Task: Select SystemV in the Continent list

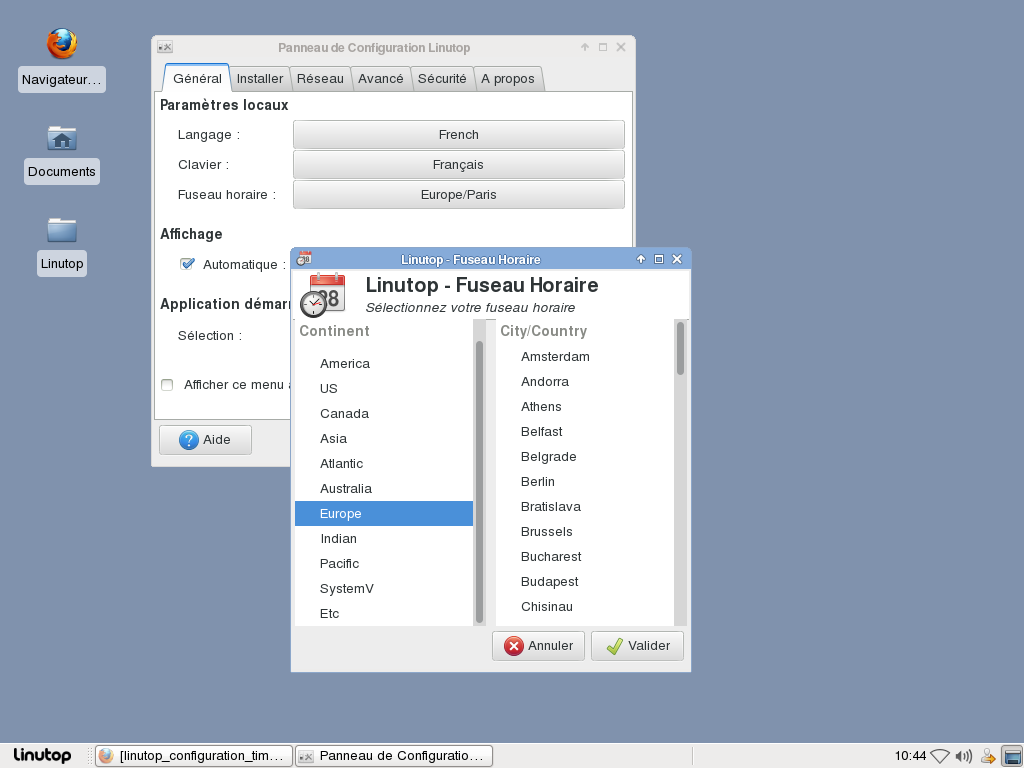Action: click(384, 588)
